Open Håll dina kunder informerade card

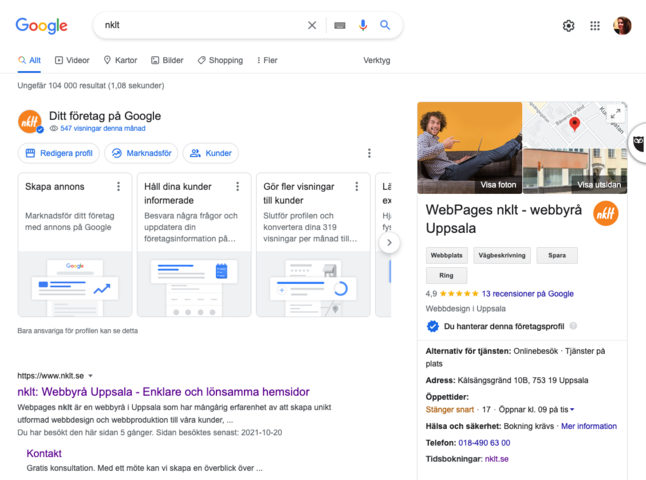click(194, 245)
